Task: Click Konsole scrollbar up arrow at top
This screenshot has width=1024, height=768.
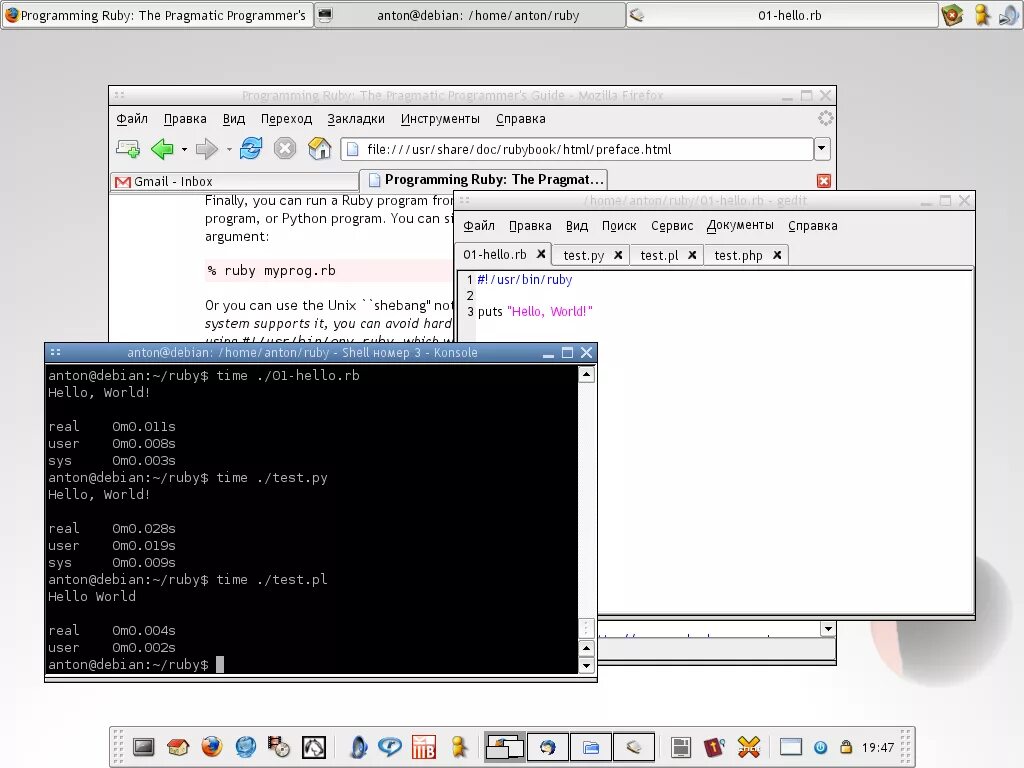Action: pos(586,375)
